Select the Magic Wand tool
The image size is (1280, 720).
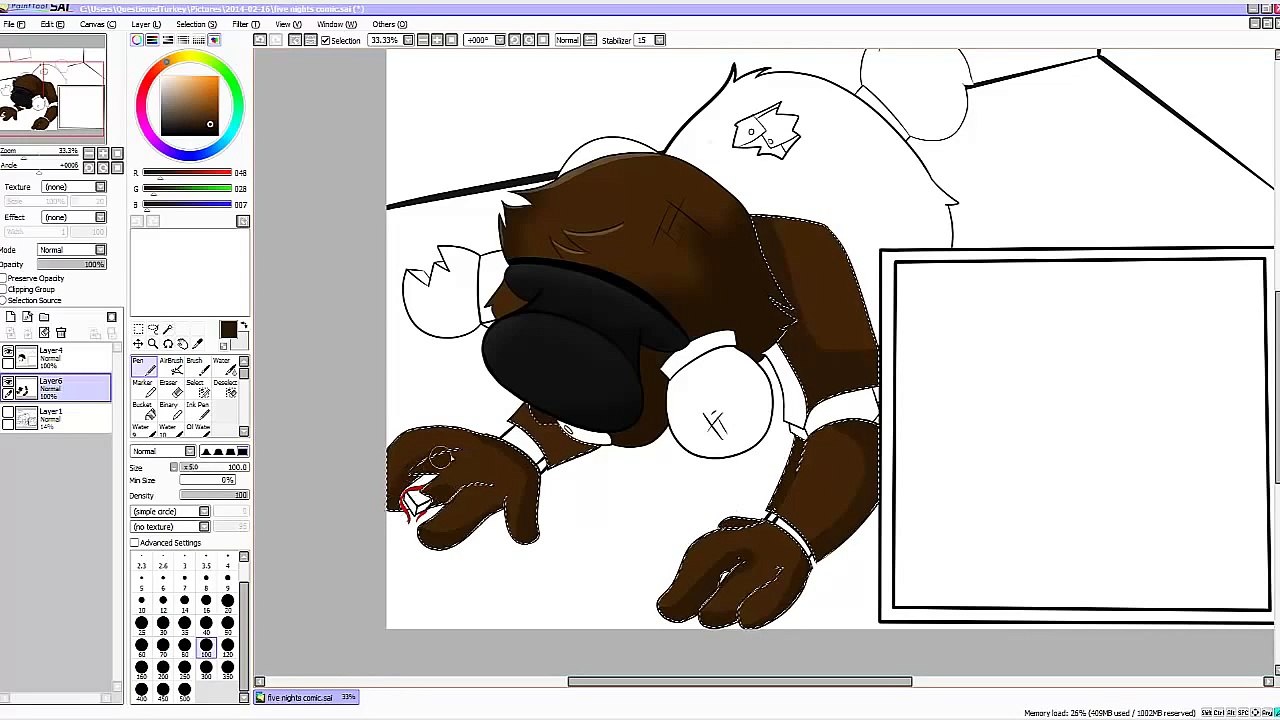[x=168, y=329]
